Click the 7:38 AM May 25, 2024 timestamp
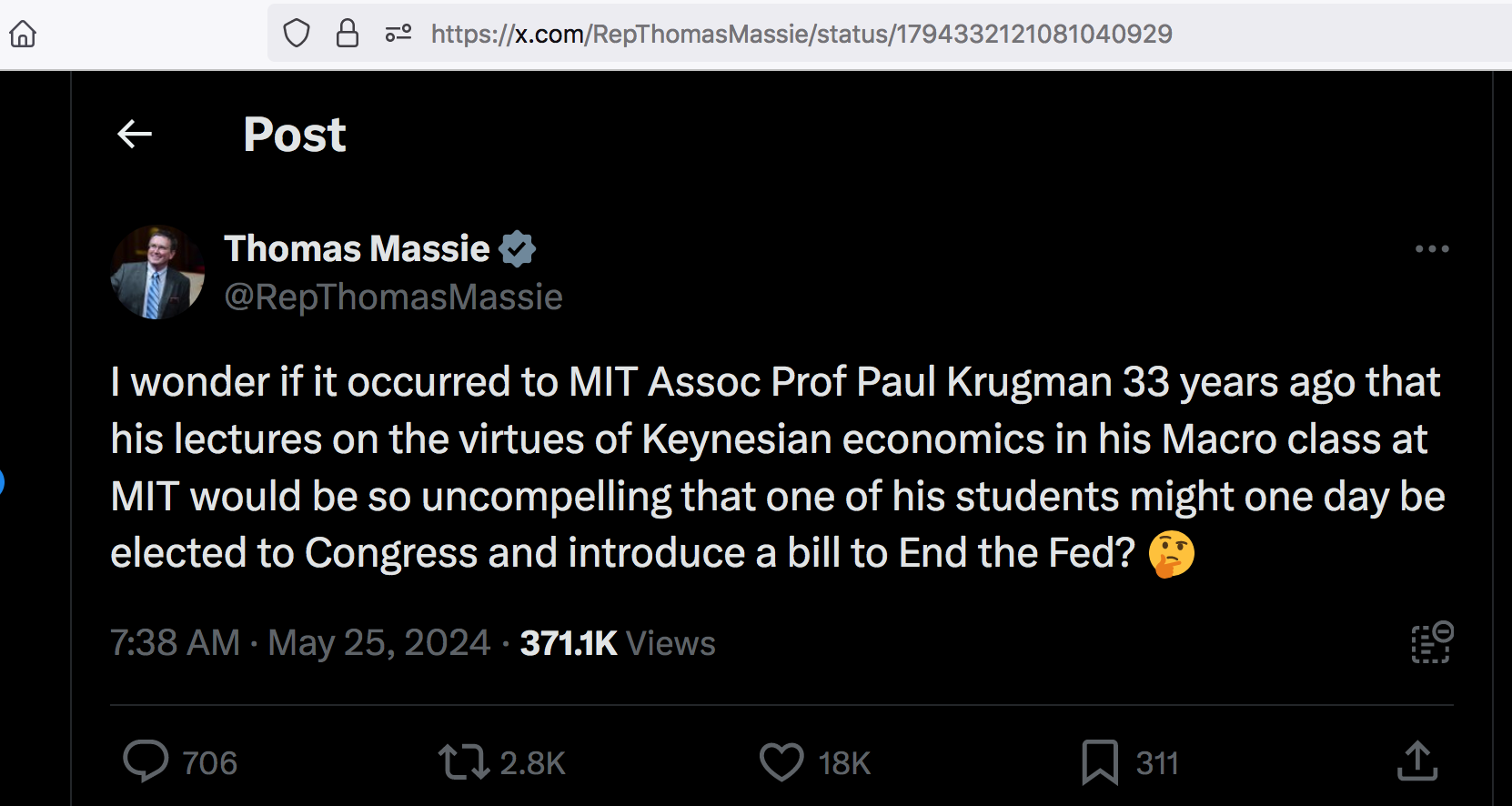Image resolution: width=1512 pixels, height=806 pixels. coord(300,643)
